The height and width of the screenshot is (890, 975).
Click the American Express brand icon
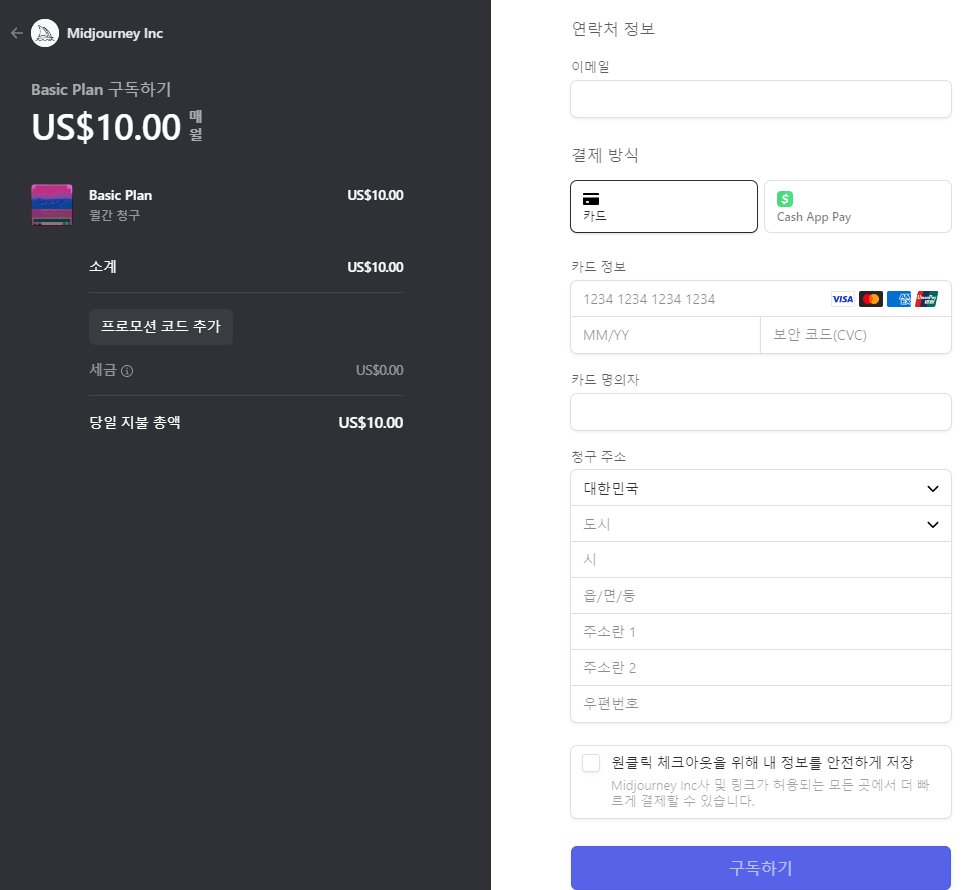tap(898, 298)
